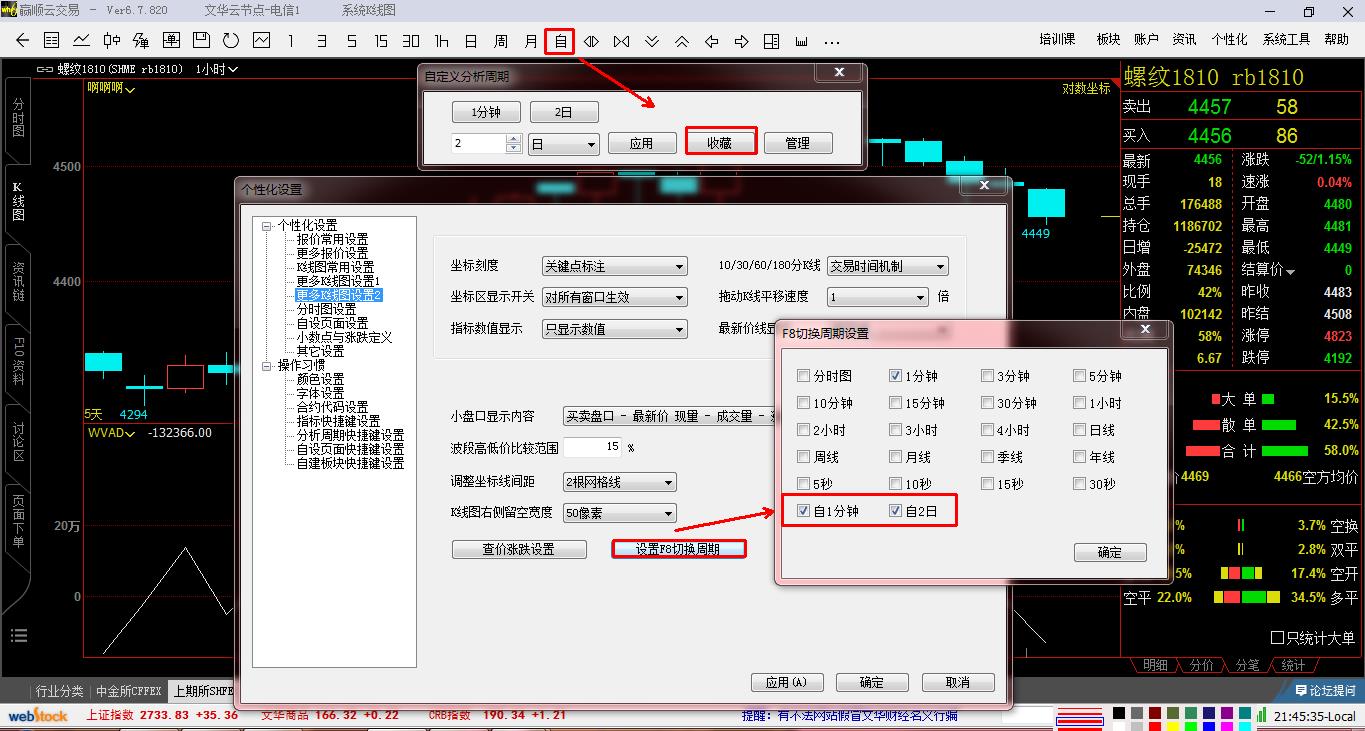Click the back arrow toolbar icon
Image resolution: width=1365 pixels, height=731 pixels.
click(22, 41)
